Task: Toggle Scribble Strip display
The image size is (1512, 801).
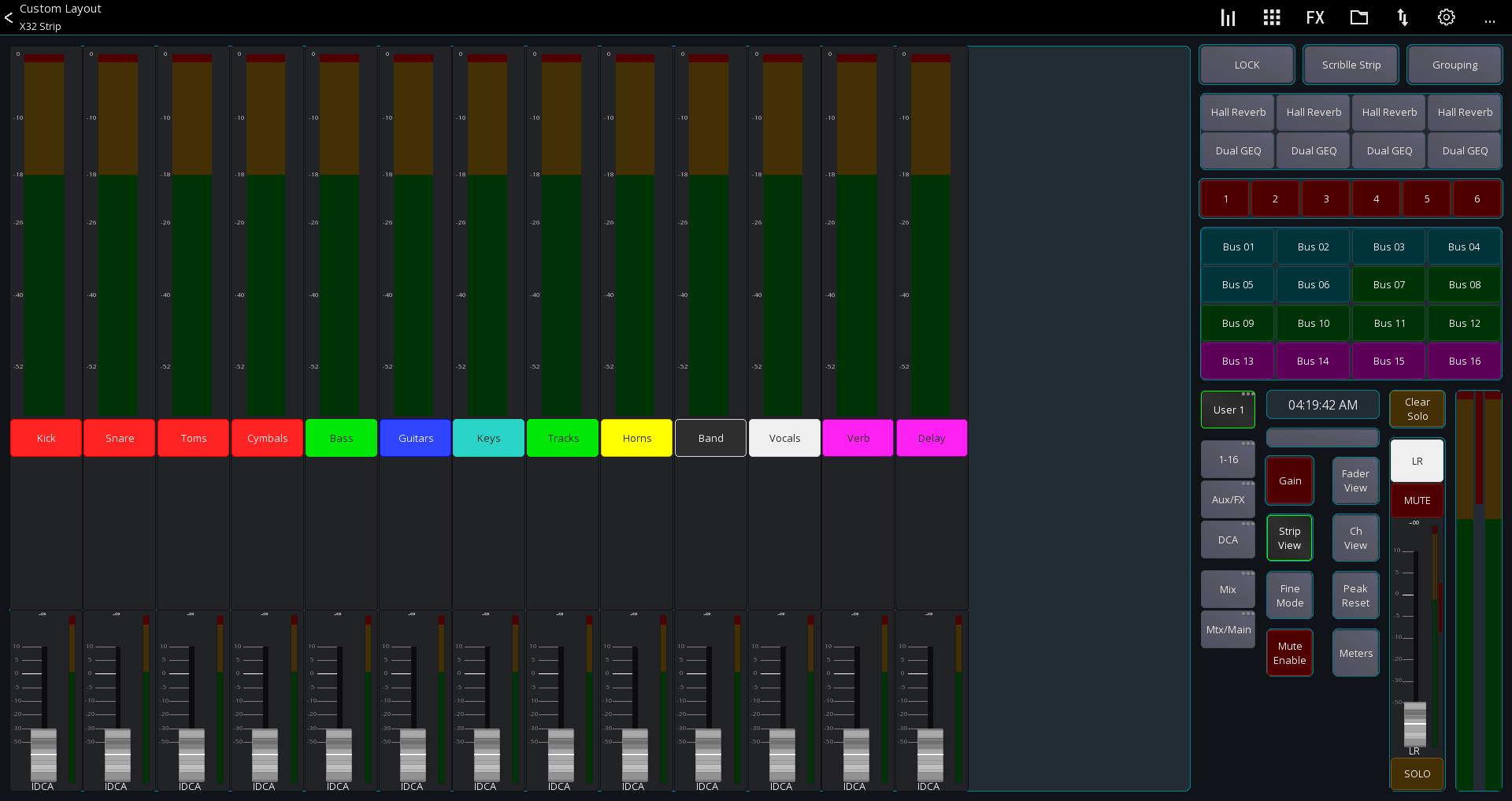Action: coord(1351,65)
